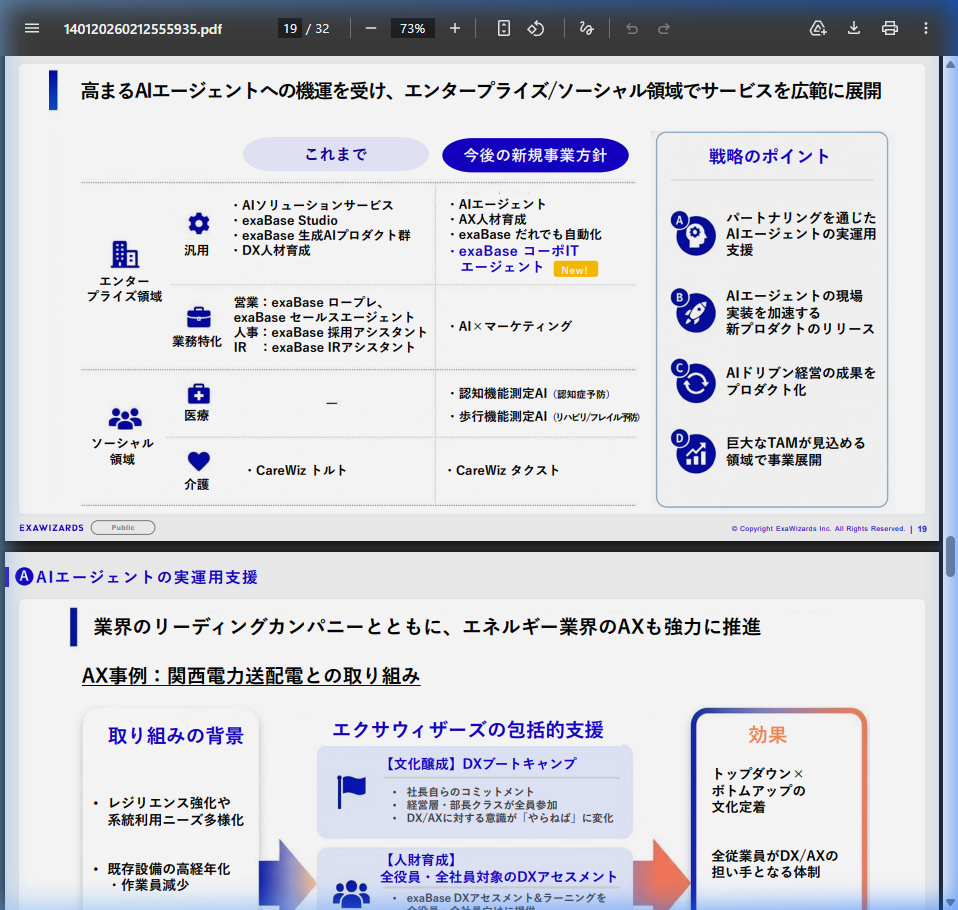Toggle the fit-to-page view mode

(x=502, y=28)
